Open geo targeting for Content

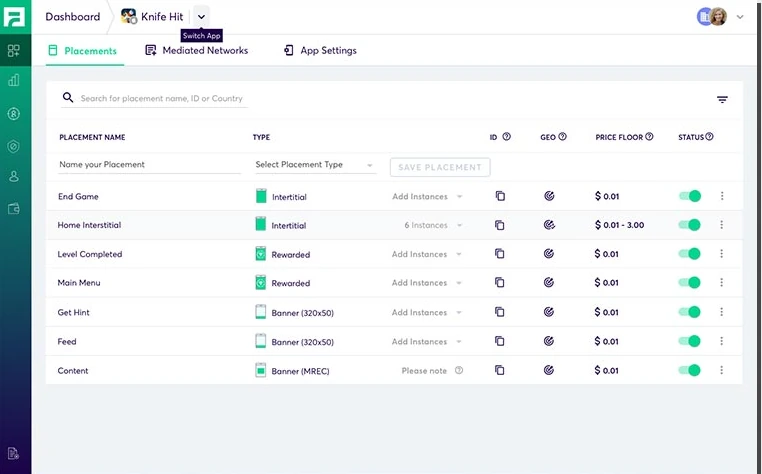(549, 370)
